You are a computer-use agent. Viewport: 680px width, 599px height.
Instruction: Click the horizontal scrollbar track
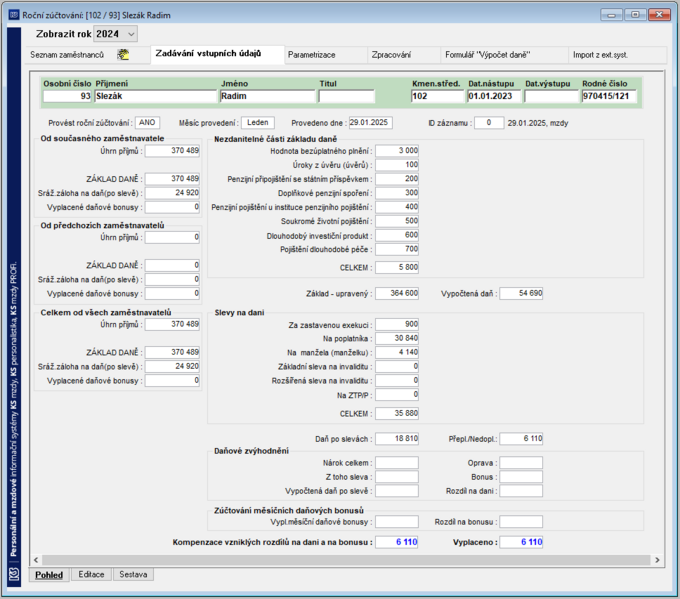[x=347, y=560]
